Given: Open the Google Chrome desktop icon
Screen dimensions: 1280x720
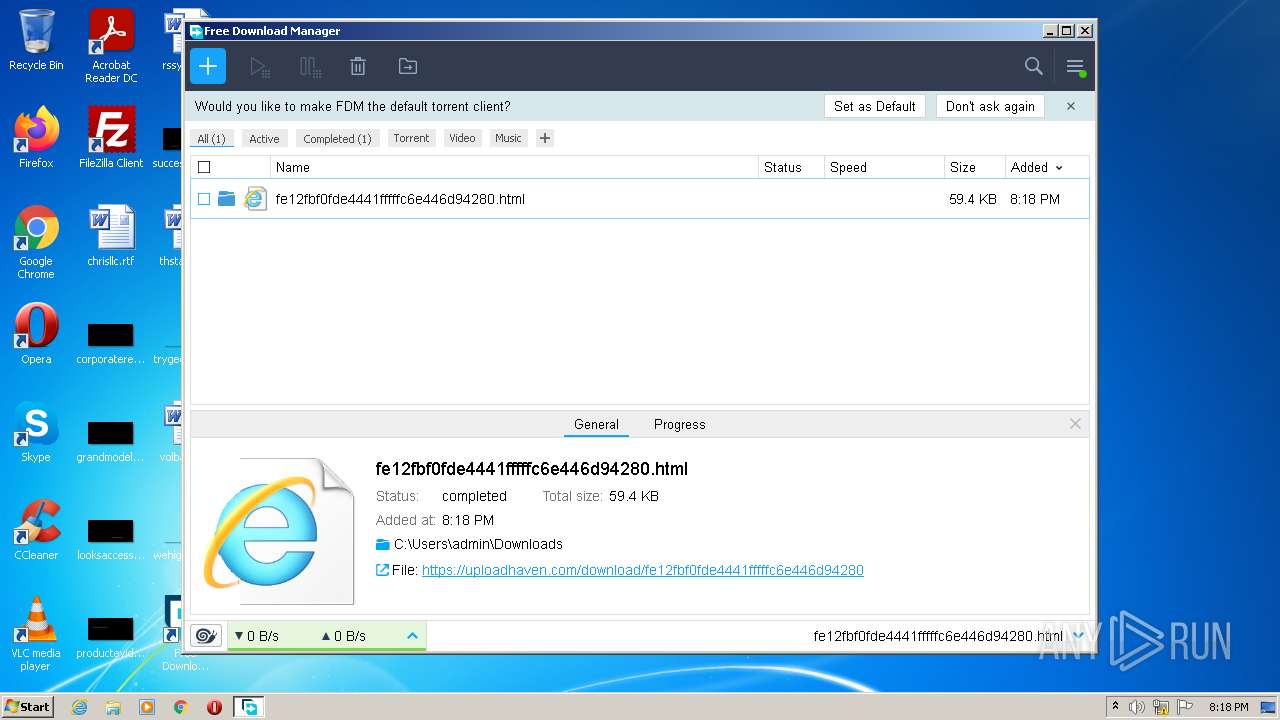Looking at the screenshot, I should point(36,242).
